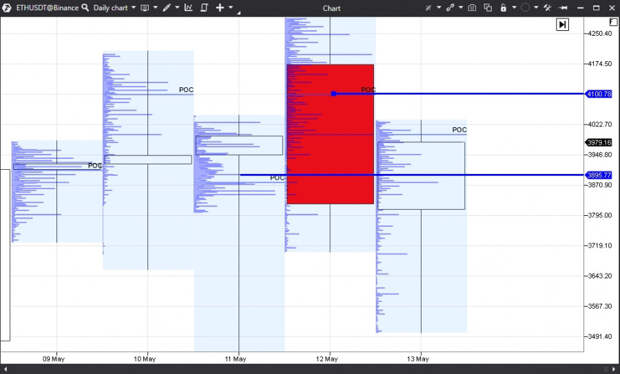Toggle the window pin icon
Screen dimensions: 620x374
coord(564,8)
